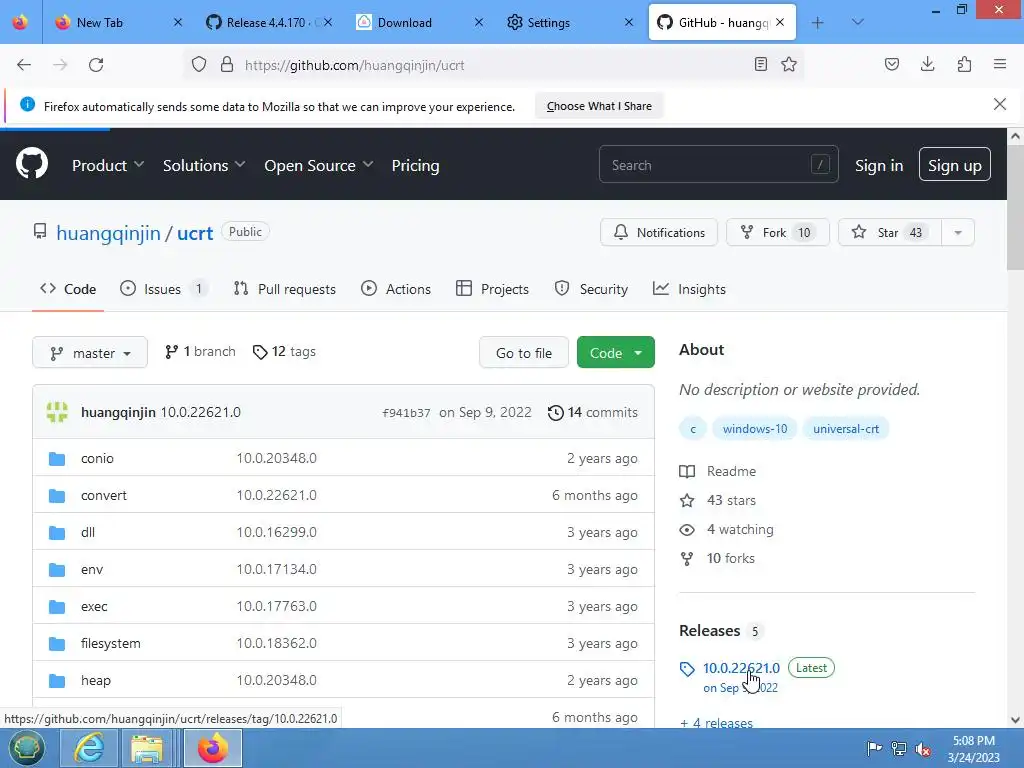Open the Insights tab
1024x768 pixels.
tap(689, 289)
